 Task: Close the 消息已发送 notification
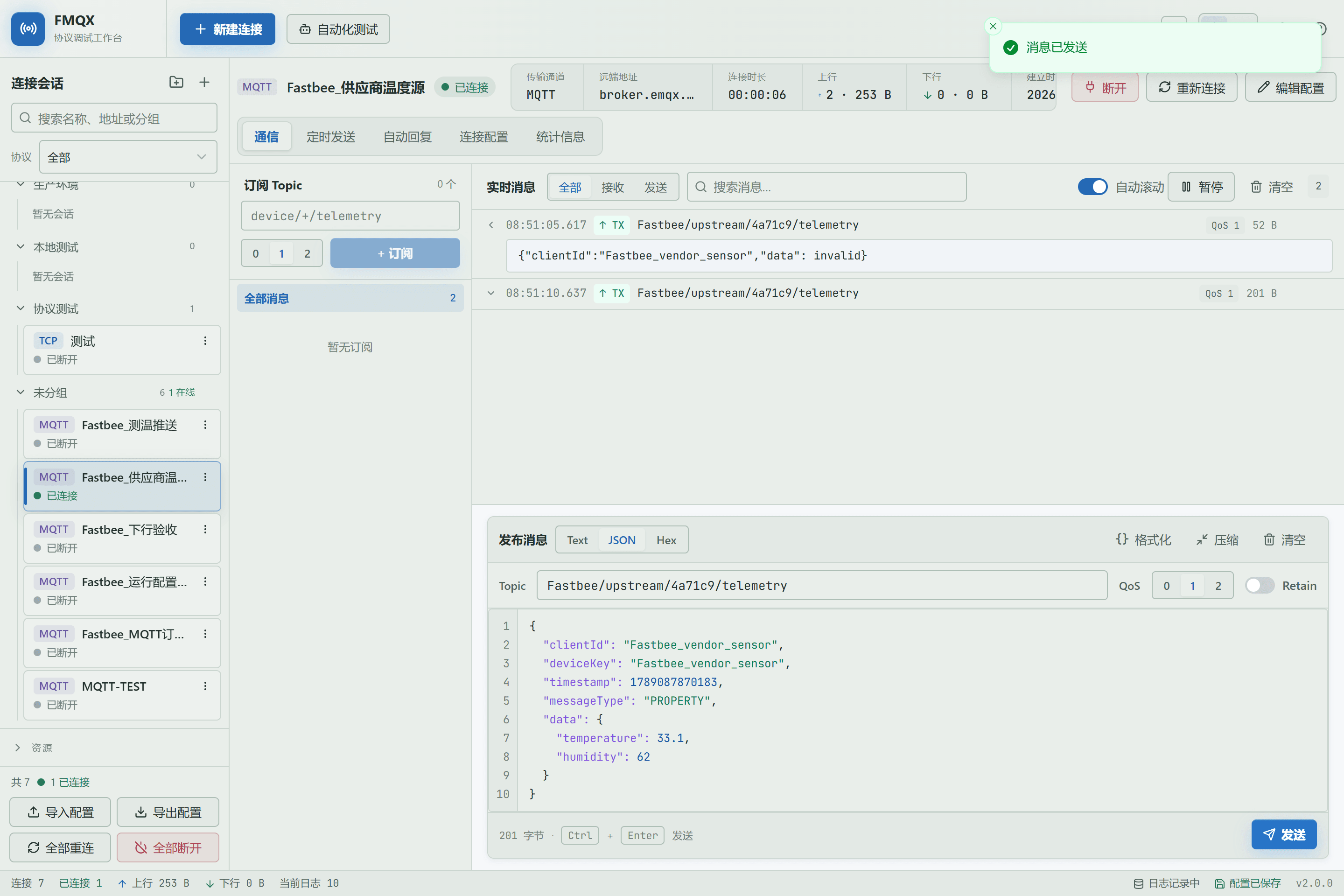pos(993,26)
